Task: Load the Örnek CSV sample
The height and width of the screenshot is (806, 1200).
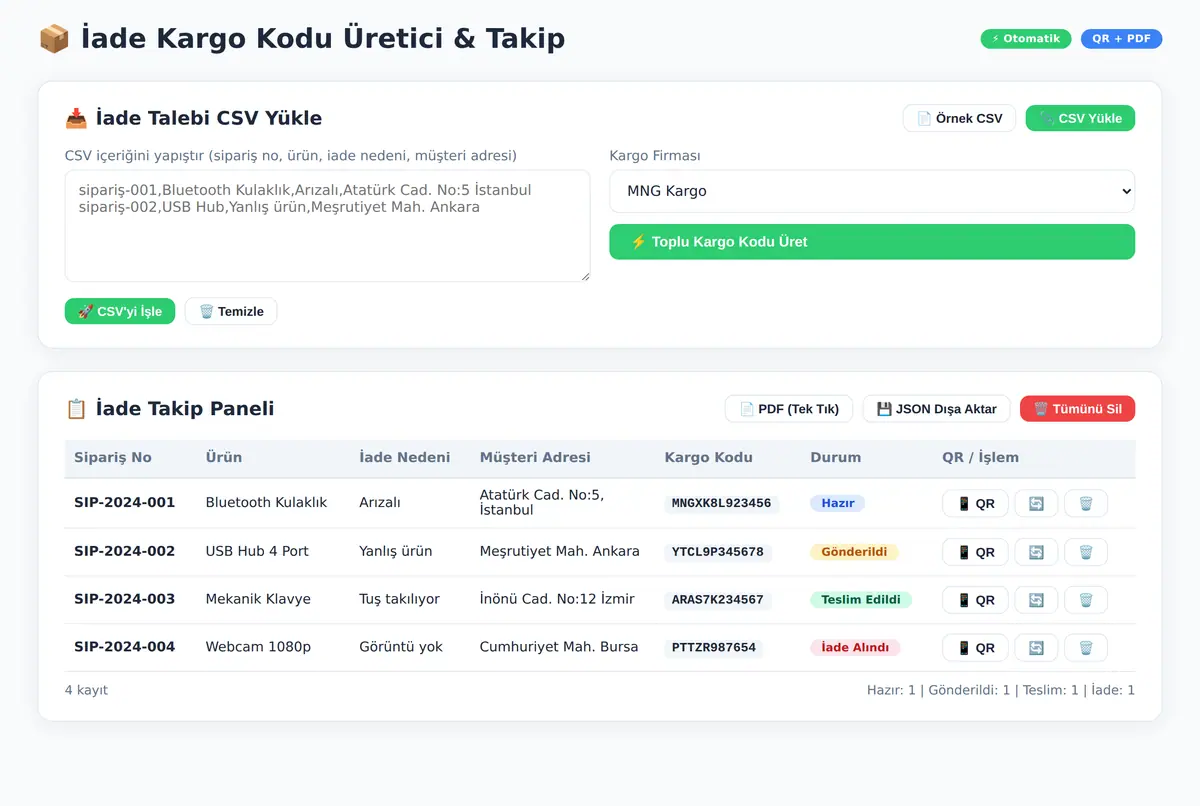Action: [959, 118]
